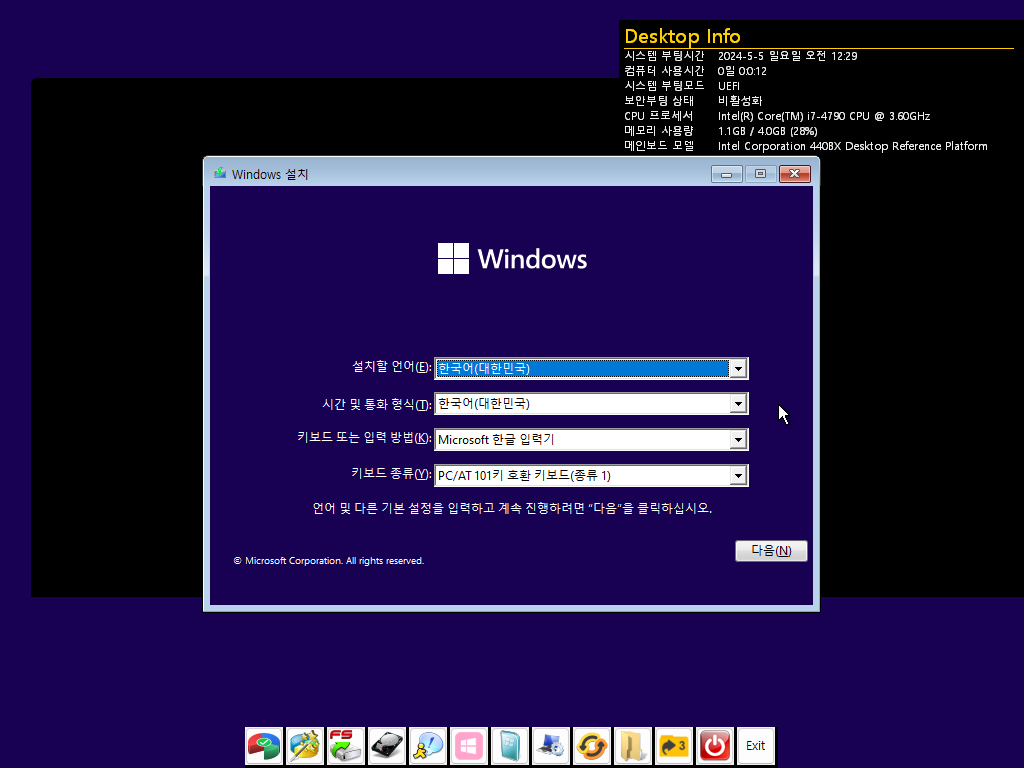The image size is (1024, 768).
Task: Click the Desktop Info heading
Action: pos(682,36)
